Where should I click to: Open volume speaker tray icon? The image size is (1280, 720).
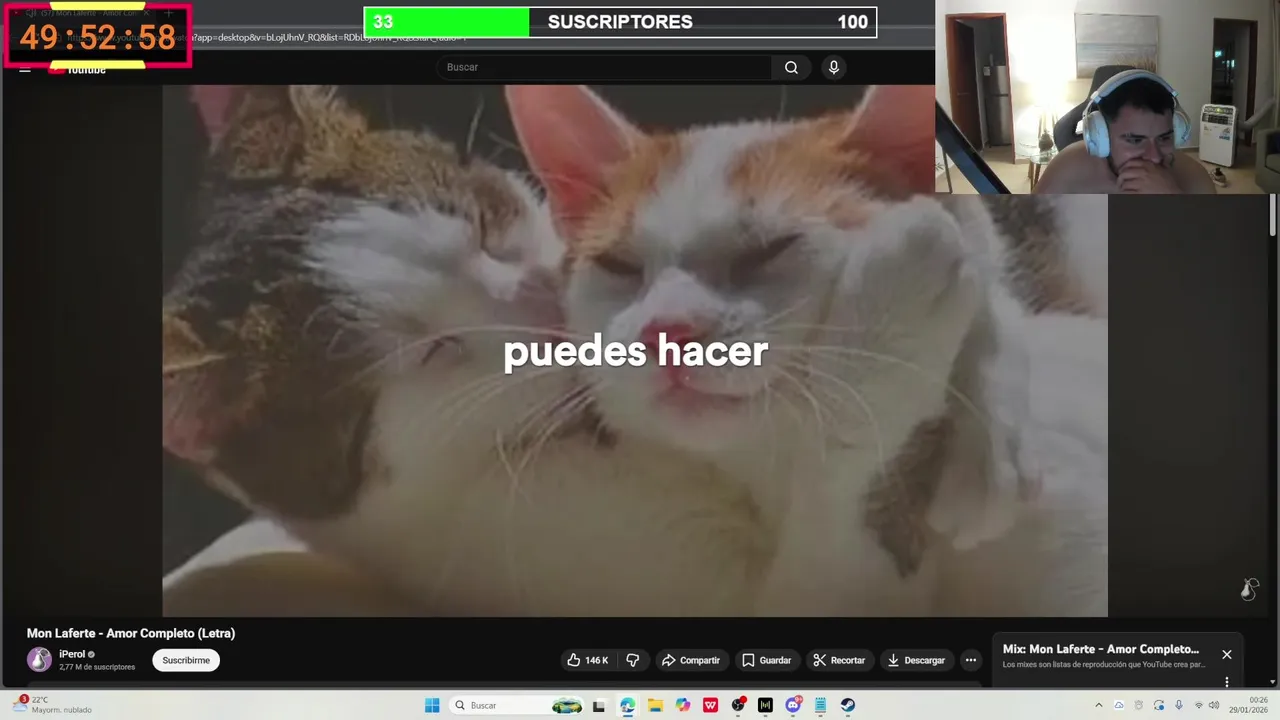1214,705
